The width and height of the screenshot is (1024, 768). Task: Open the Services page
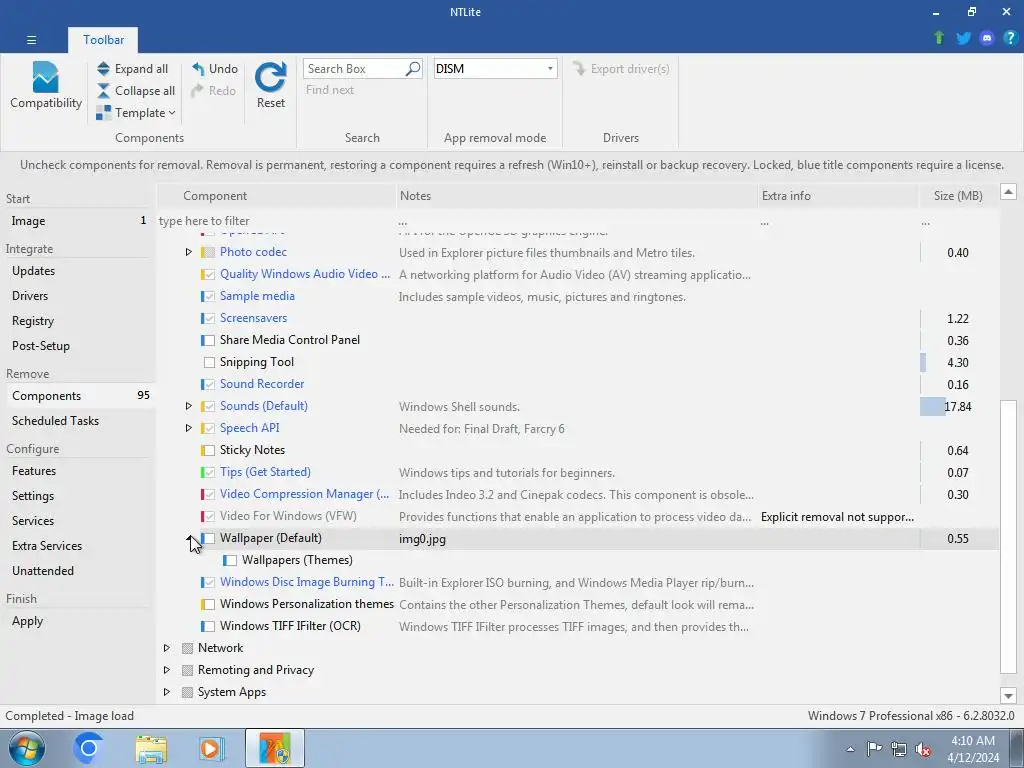pyautogui.click(x=78, y=521)
